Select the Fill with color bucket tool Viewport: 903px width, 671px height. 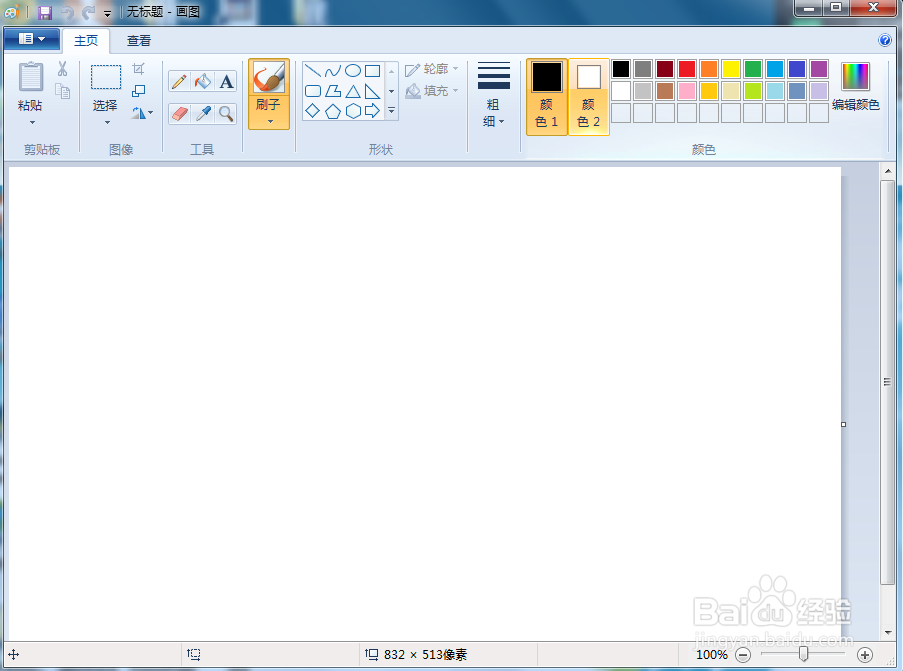[203, 81]
